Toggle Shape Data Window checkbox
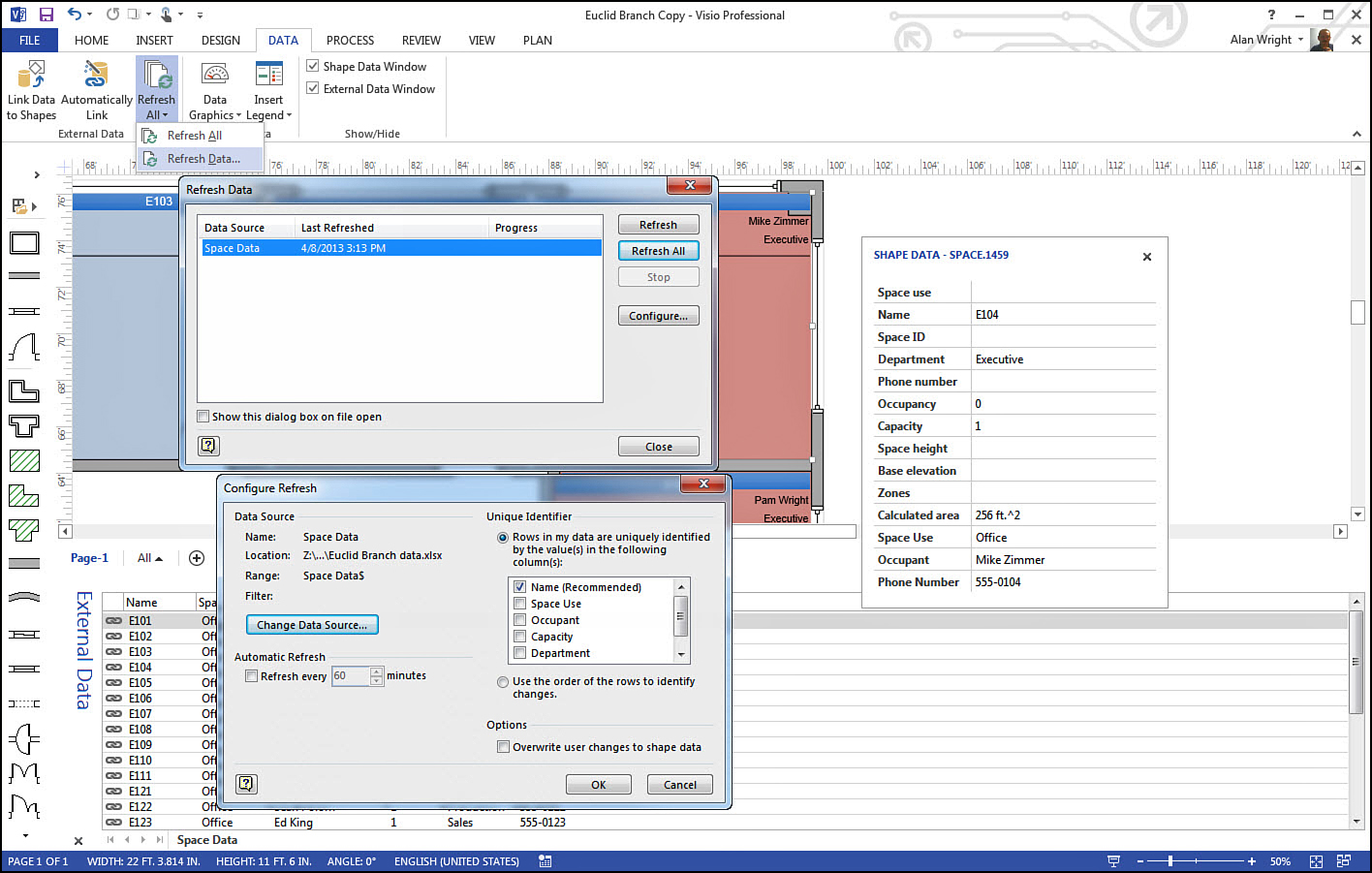This screenshot has height=873, width=1372. coord(313,66)
